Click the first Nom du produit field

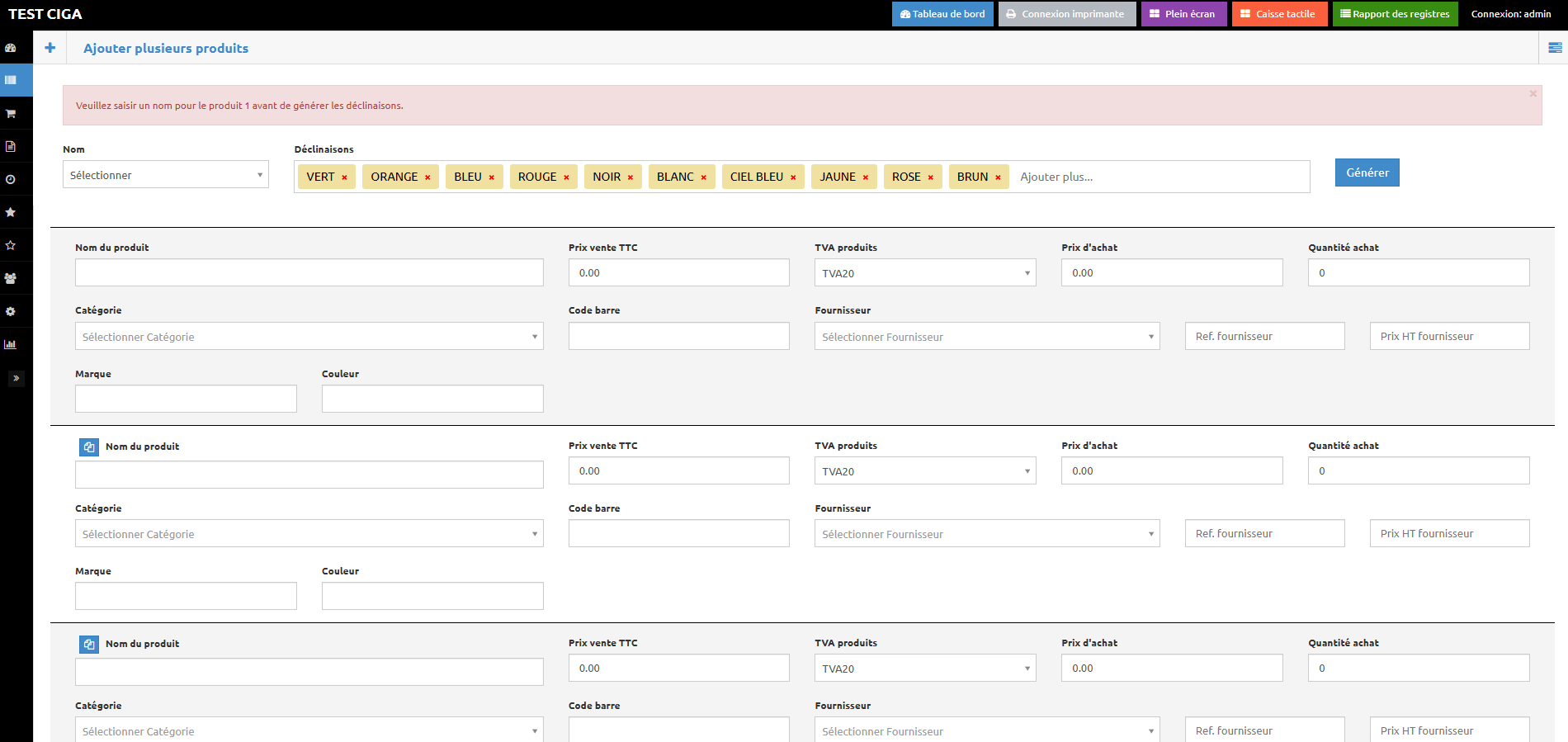309,272
